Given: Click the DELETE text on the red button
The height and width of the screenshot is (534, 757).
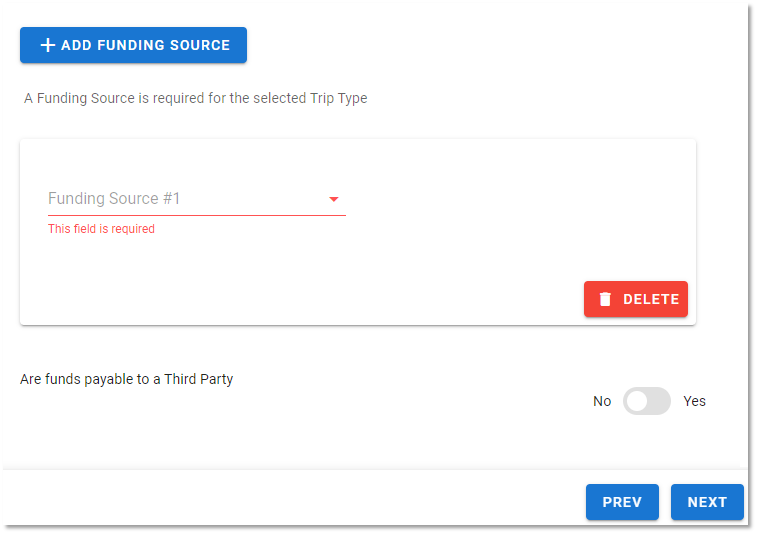Looking at the screenshot, I should pyautogui.click(x=651, y=299).
